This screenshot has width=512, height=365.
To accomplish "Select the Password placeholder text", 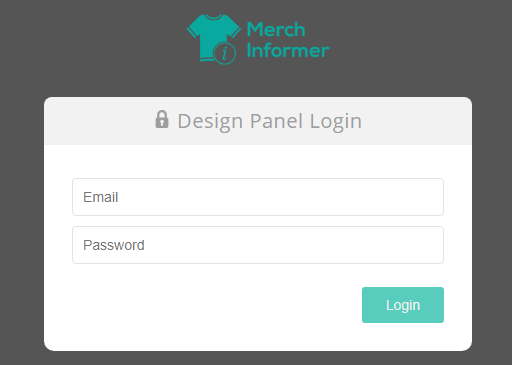I will 114,245.
